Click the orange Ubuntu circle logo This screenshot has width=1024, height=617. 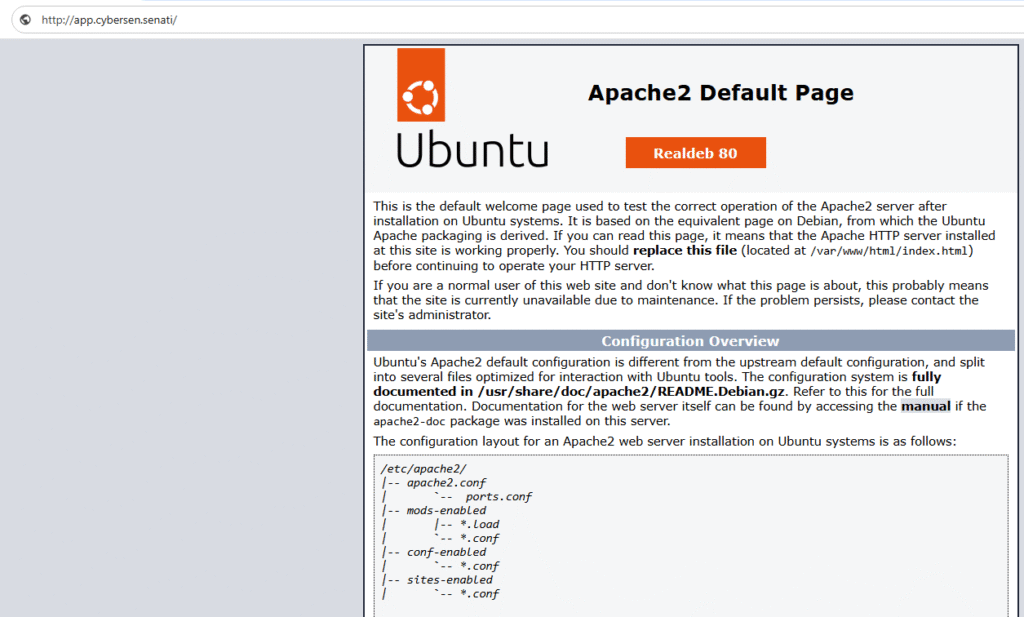point(421,95)
